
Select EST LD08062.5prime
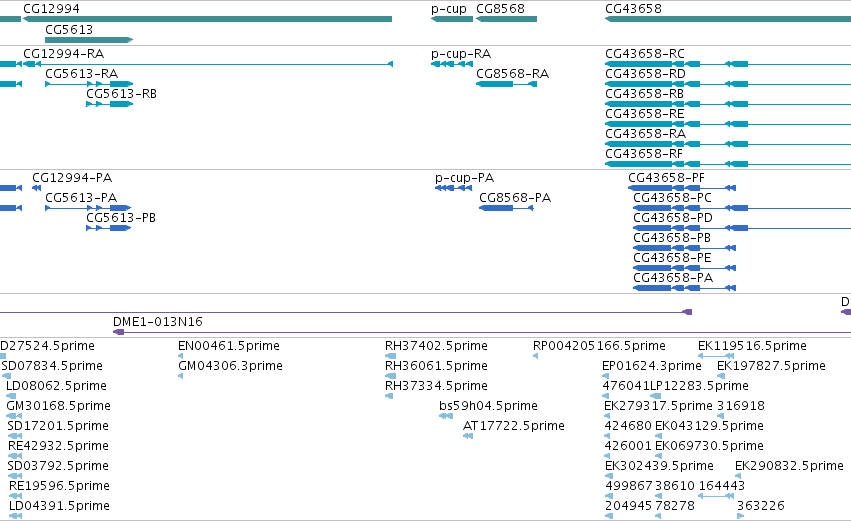click(56, 386)
